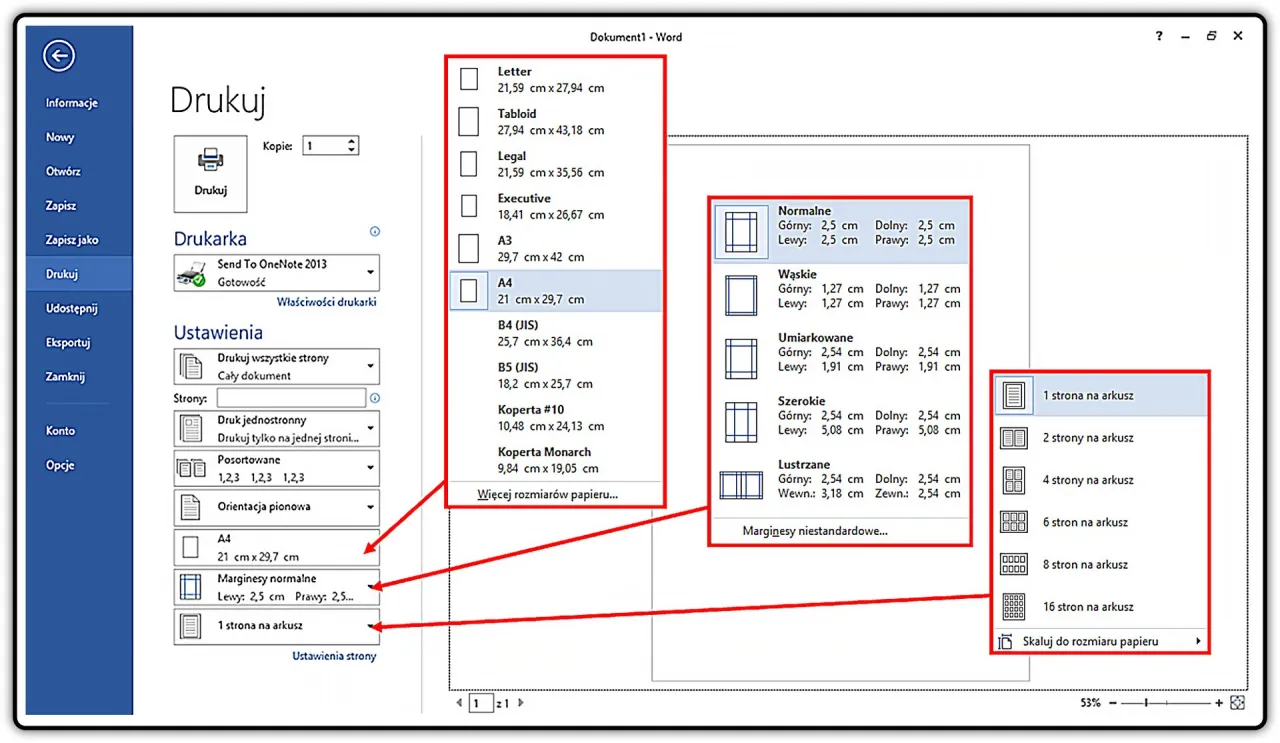Pick the Szerokie margins preset
Viewport: 1280px width, 743px height.
click(840, 415)
